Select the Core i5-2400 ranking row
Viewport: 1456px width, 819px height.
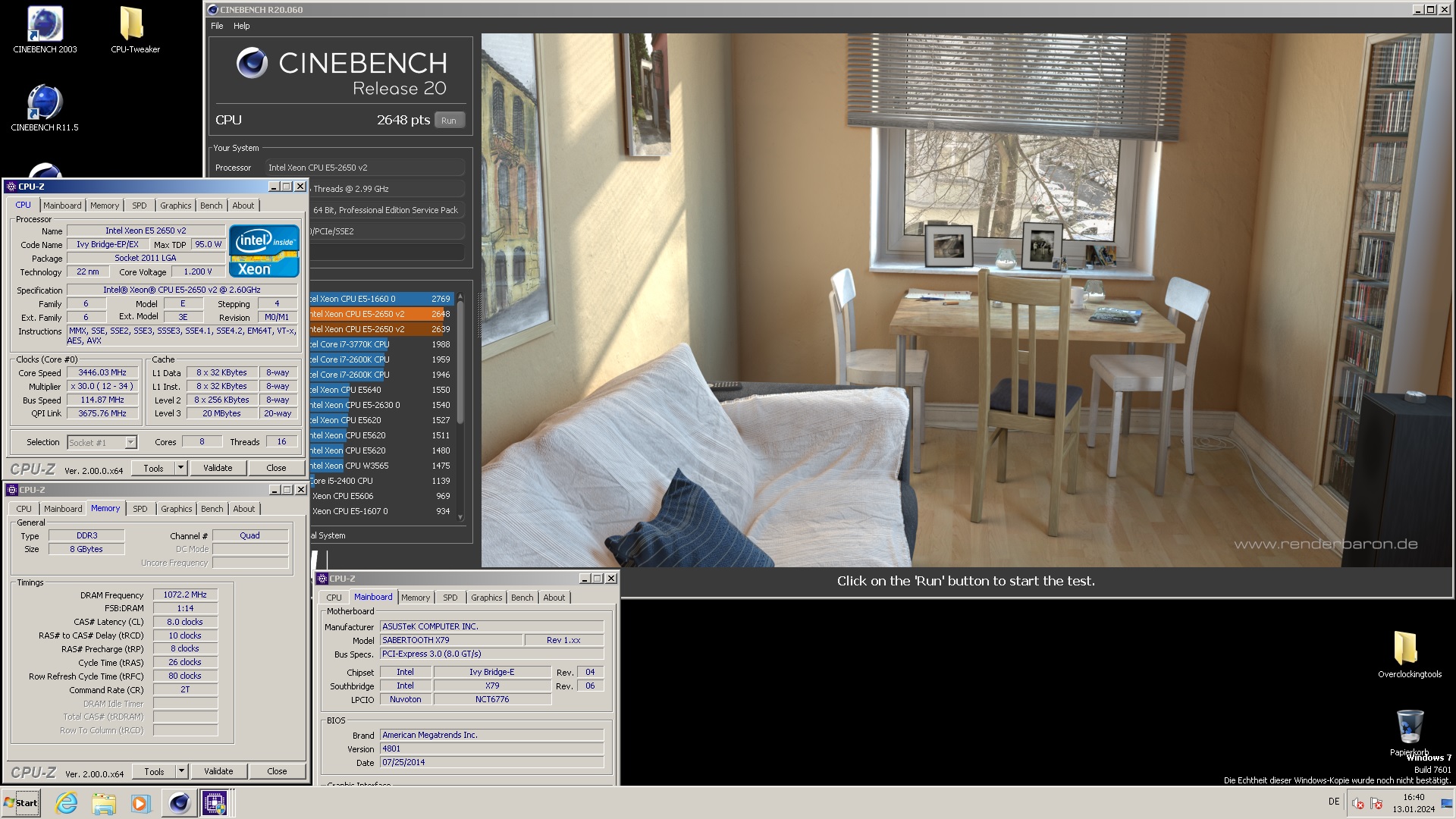pos(381,481)
